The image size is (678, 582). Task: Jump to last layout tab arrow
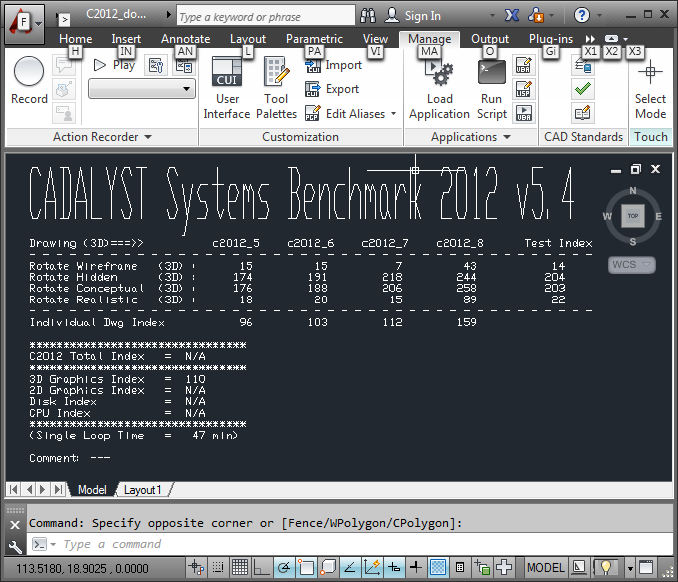[58, 489]
